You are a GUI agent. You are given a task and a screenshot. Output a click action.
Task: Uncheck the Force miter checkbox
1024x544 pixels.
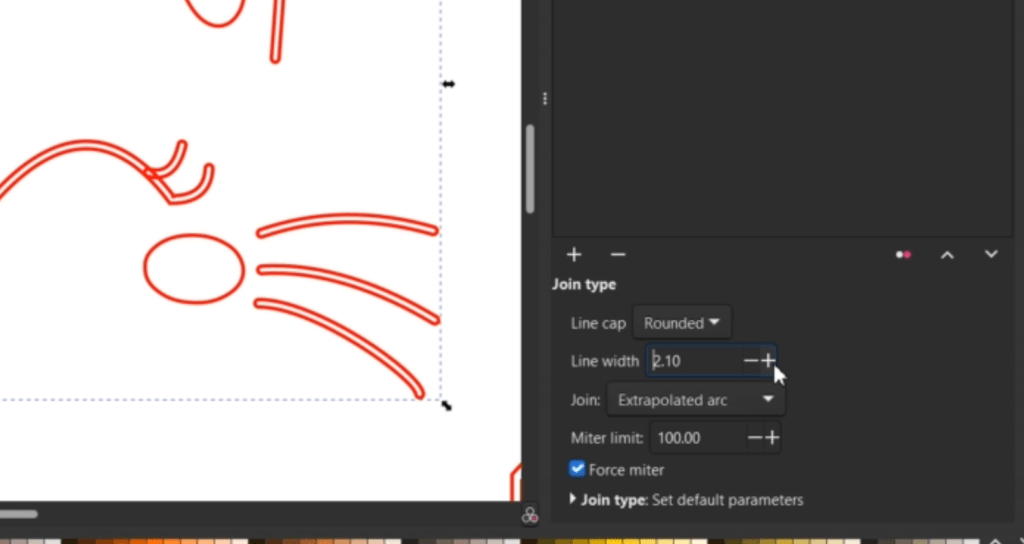pyautogui.click(x=577, y=469)
